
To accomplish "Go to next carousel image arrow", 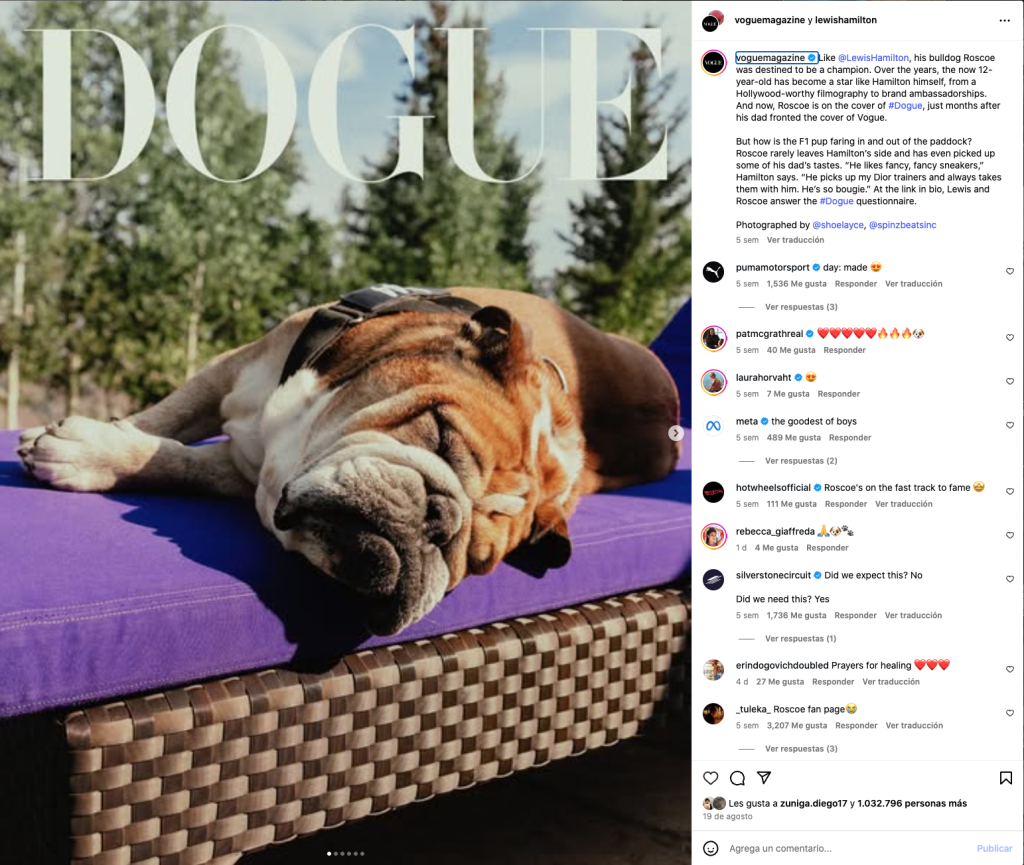I will 676,433.
